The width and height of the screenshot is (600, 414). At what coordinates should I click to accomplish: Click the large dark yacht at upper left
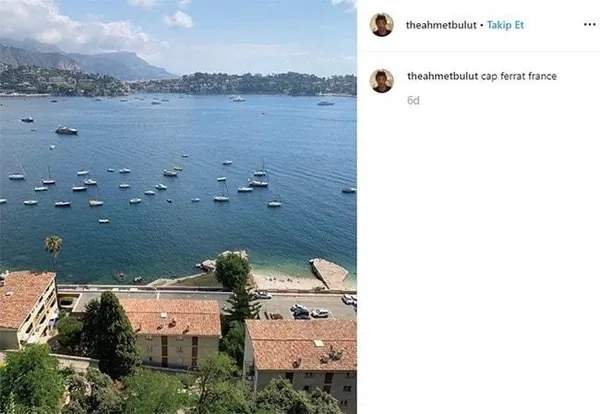66,130
